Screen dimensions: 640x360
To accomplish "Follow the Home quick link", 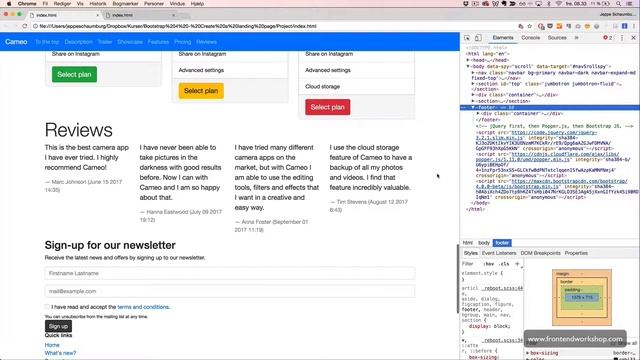I will [52, 345].
